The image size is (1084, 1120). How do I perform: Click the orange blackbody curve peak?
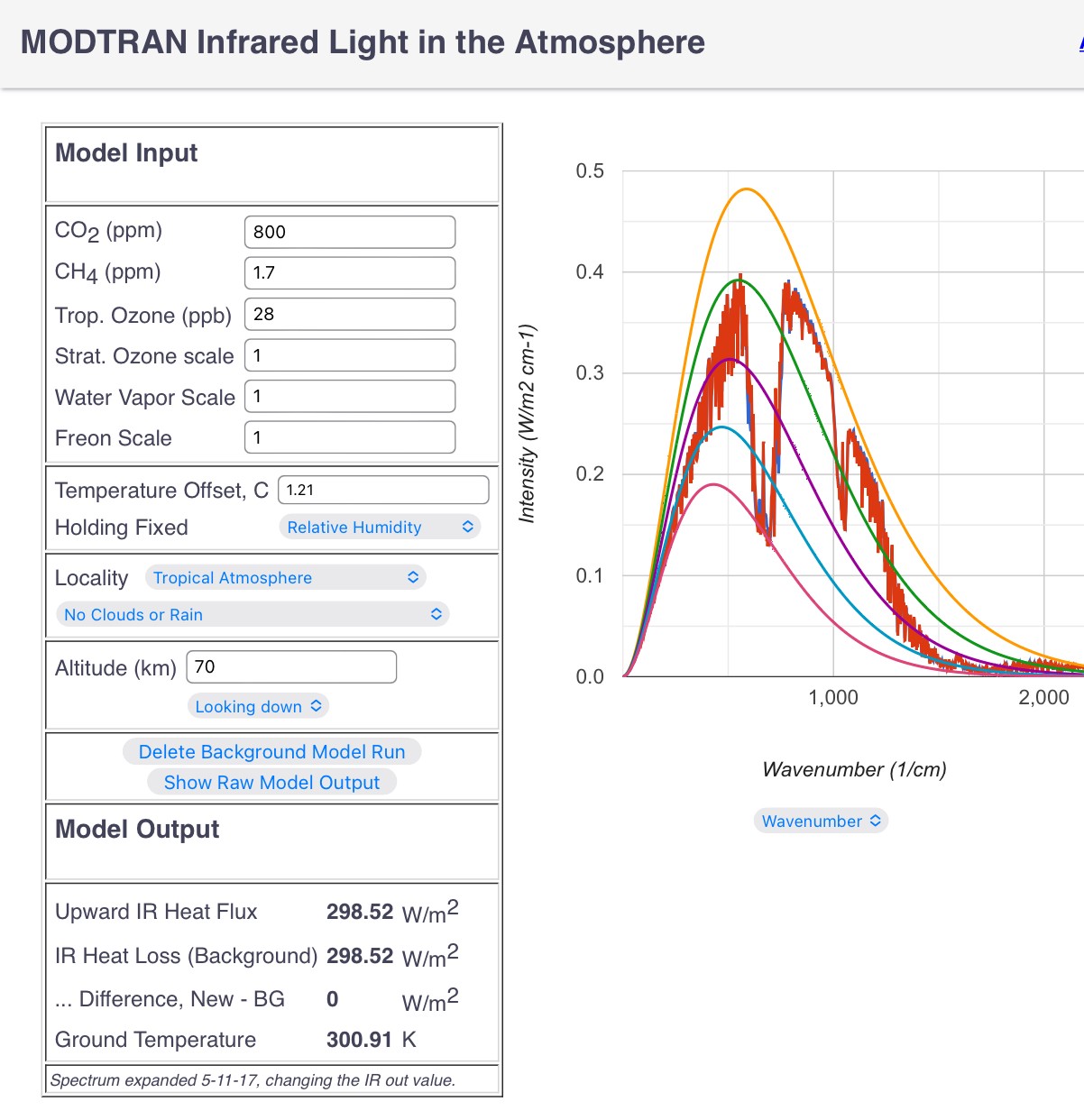point(747,189)
